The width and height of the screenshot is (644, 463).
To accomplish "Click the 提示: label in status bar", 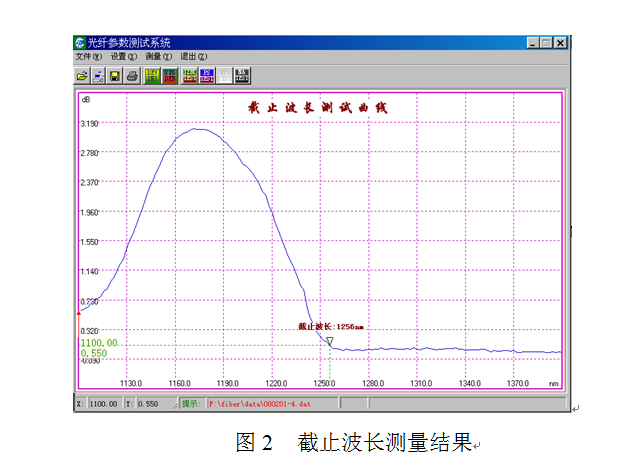I will pos(191,404).
